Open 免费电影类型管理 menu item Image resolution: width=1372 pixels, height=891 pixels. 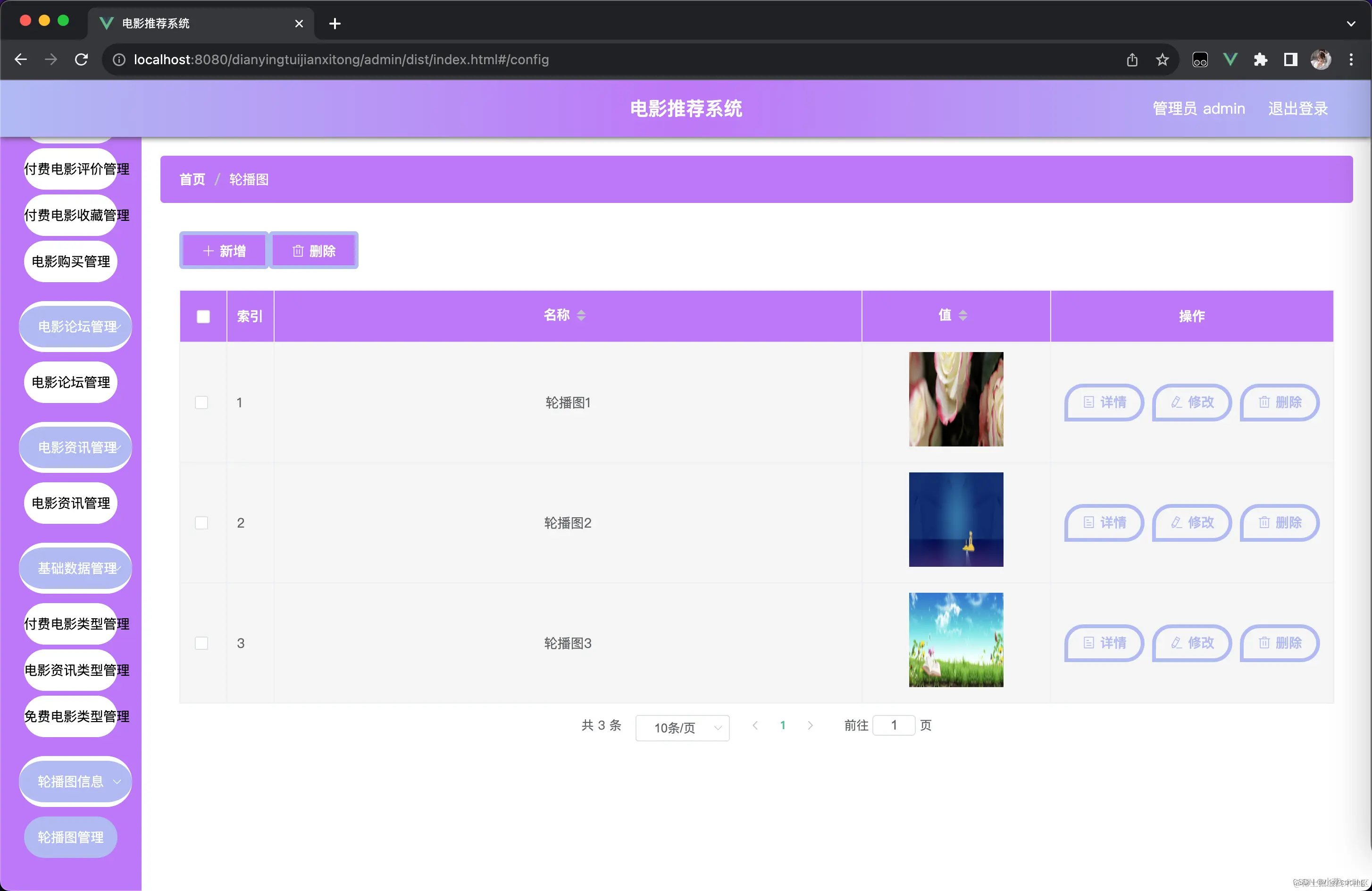[x=71, y=716]
